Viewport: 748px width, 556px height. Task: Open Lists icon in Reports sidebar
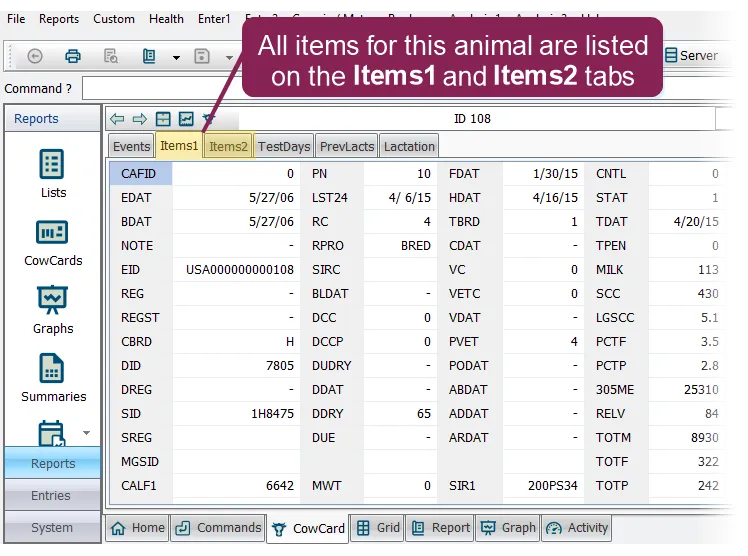pyautogui.click(x=52, y=165)
